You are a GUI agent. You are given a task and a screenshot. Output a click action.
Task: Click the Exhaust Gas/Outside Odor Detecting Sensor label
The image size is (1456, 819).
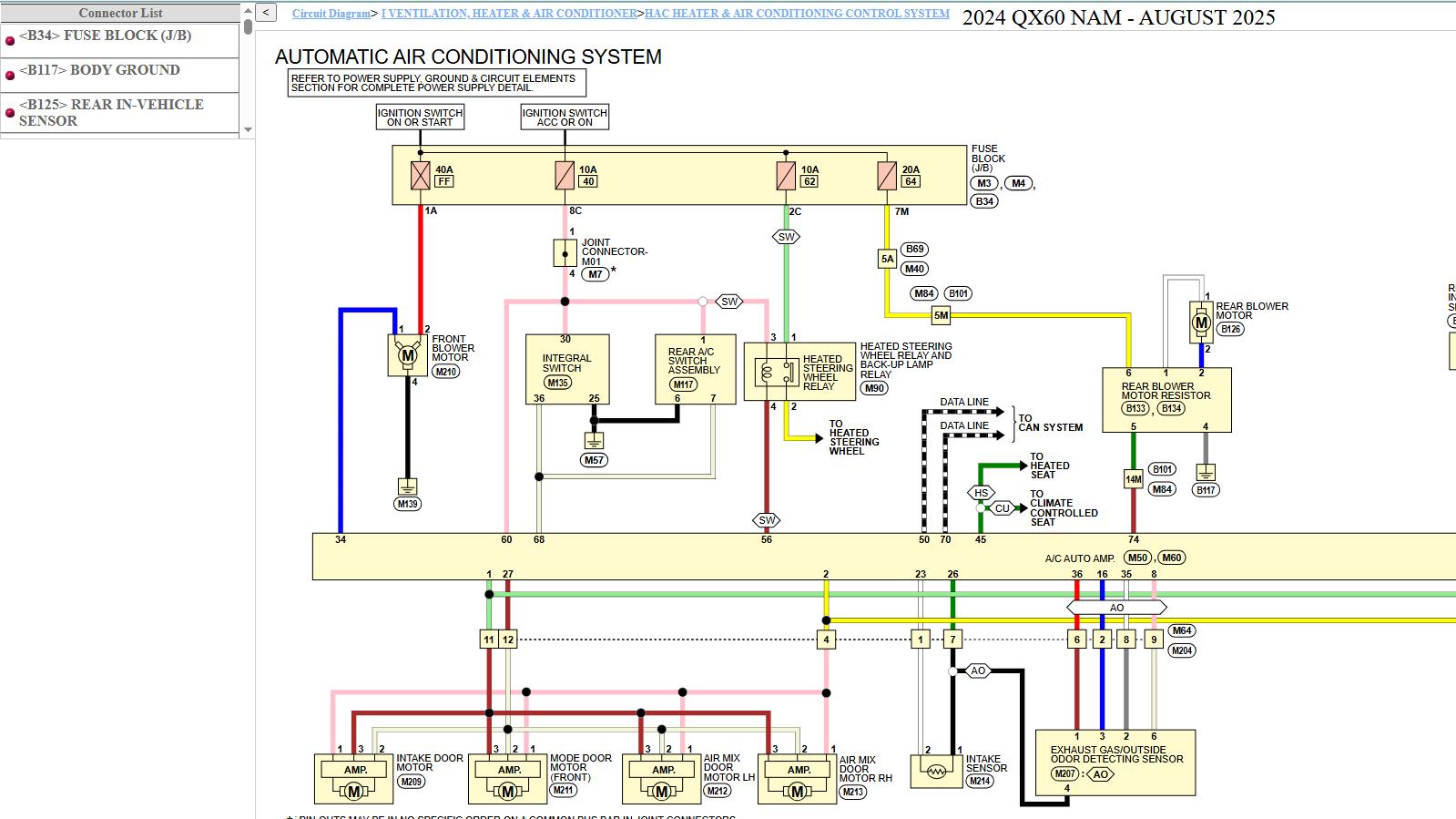(x=1116, y=754)
